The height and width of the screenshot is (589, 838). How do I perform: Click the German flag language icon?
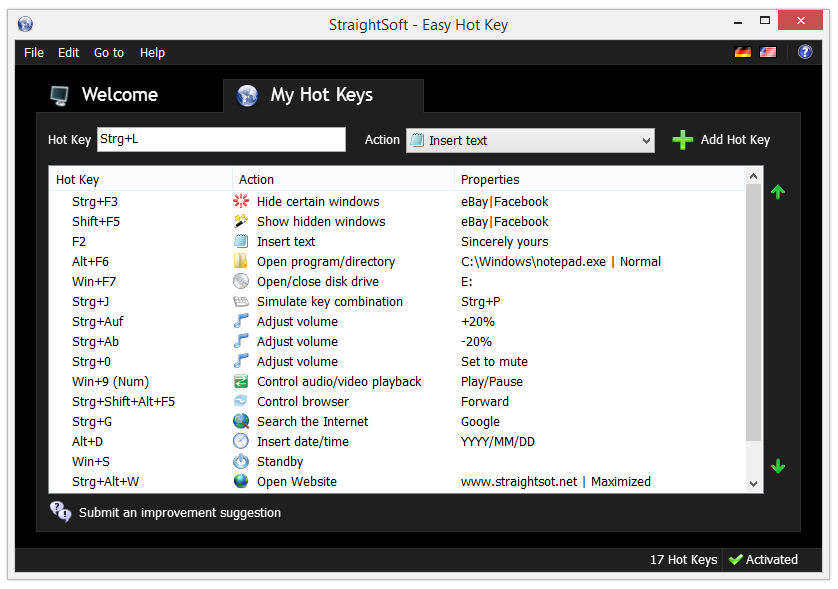point(742,52)
